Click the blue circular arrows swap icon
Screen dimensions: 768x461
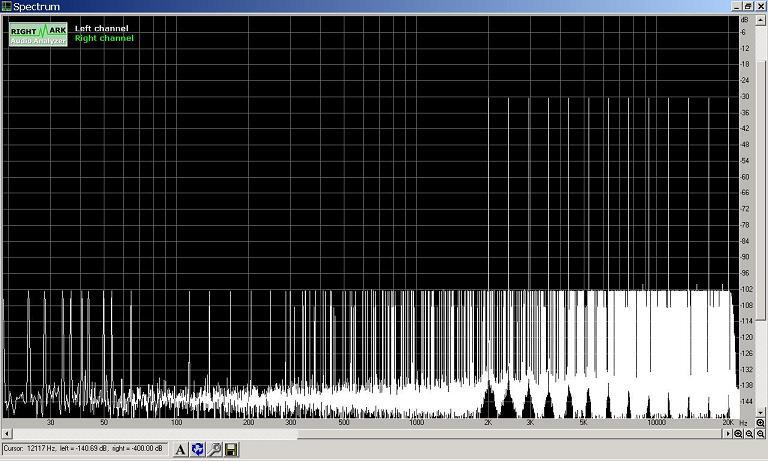click(x=197, y=450)
